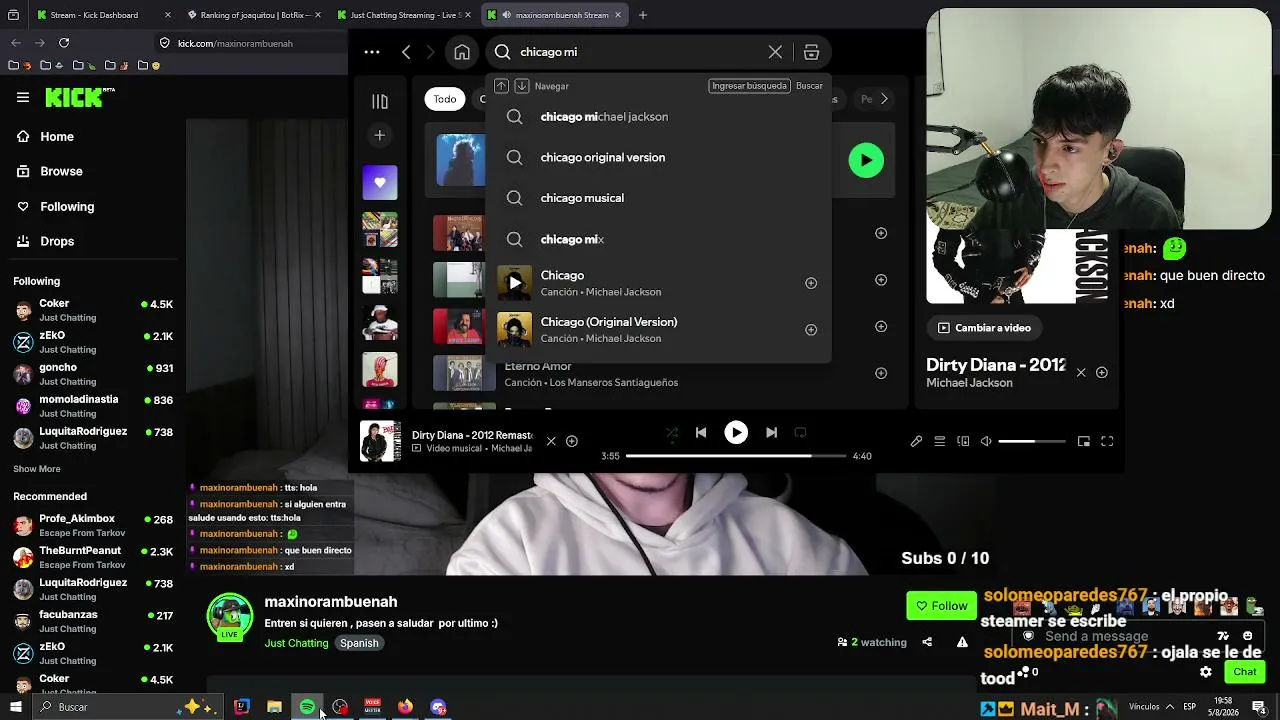Choose the 'chicago original version' suggestion
The image size is (1280, 720).
658,157
